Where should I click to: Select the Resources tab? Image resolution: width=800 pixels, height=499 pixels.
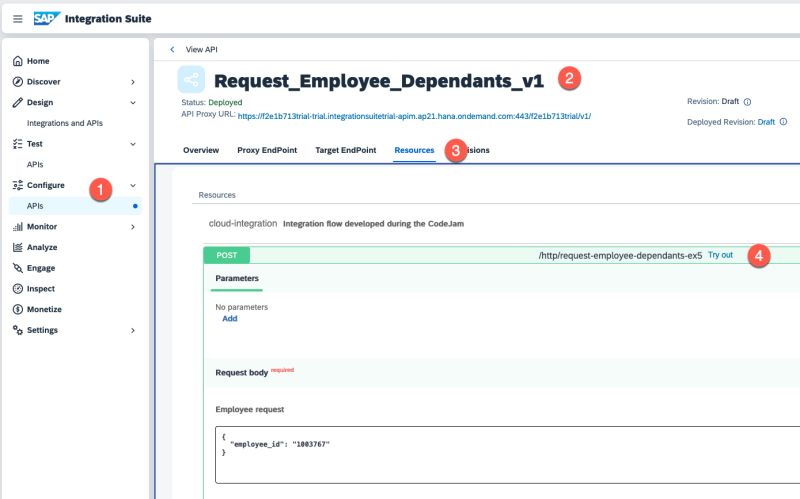coord(414,151)
